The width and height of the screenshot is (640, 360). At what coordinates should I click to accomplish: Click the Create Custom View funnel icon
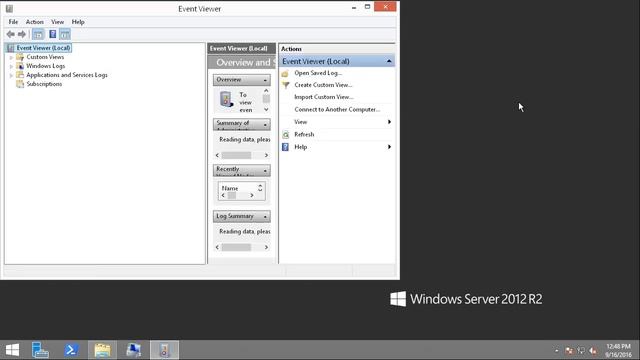(x=286, y=85)
